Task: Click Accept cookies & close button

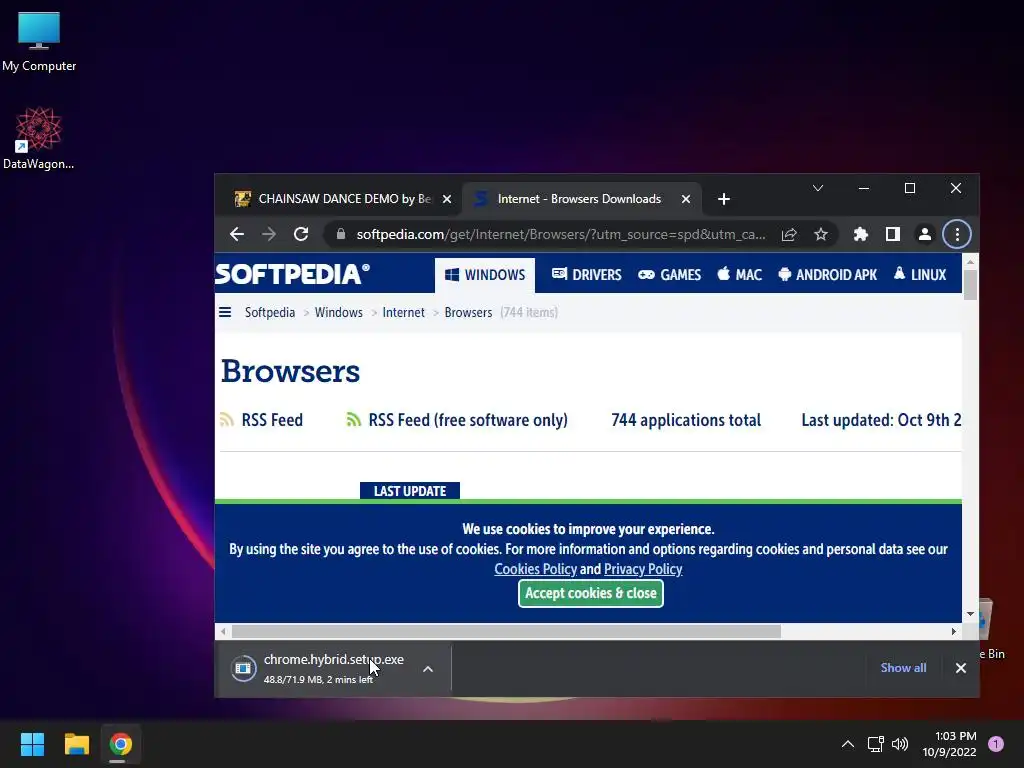Action: tap(591, 593)
